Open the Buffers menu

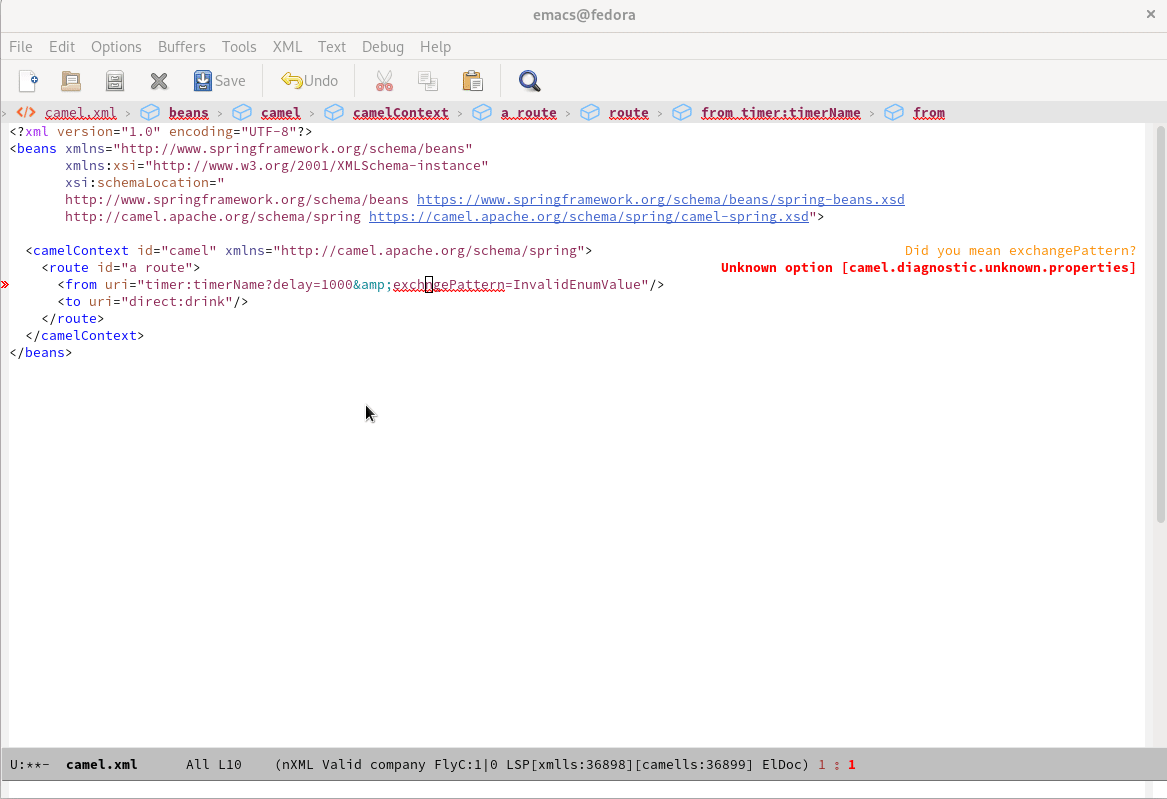(x=181, y=47)
